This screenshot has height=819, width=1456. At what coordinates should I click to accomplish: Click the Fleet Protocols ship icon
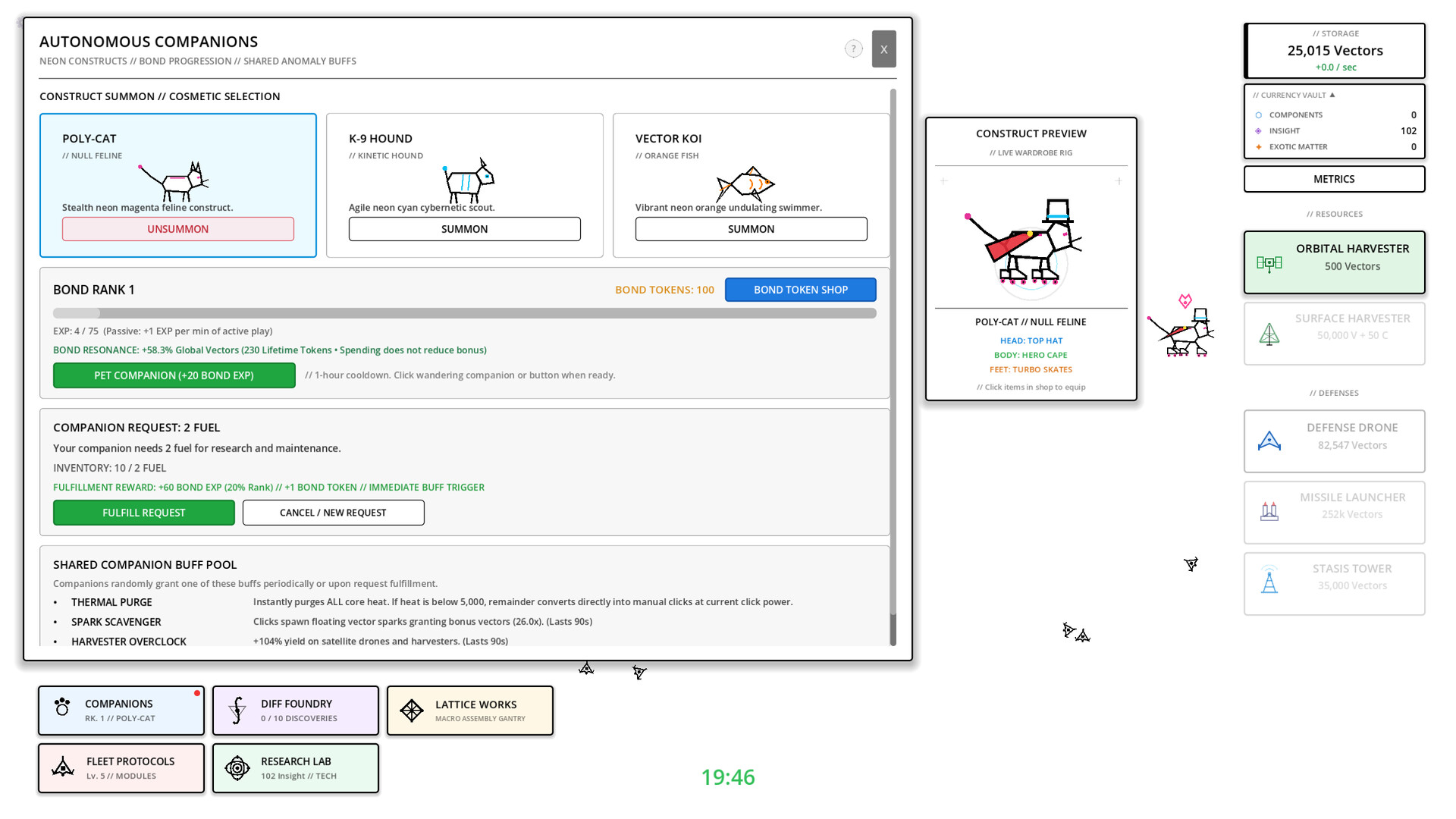pos(63,767)
